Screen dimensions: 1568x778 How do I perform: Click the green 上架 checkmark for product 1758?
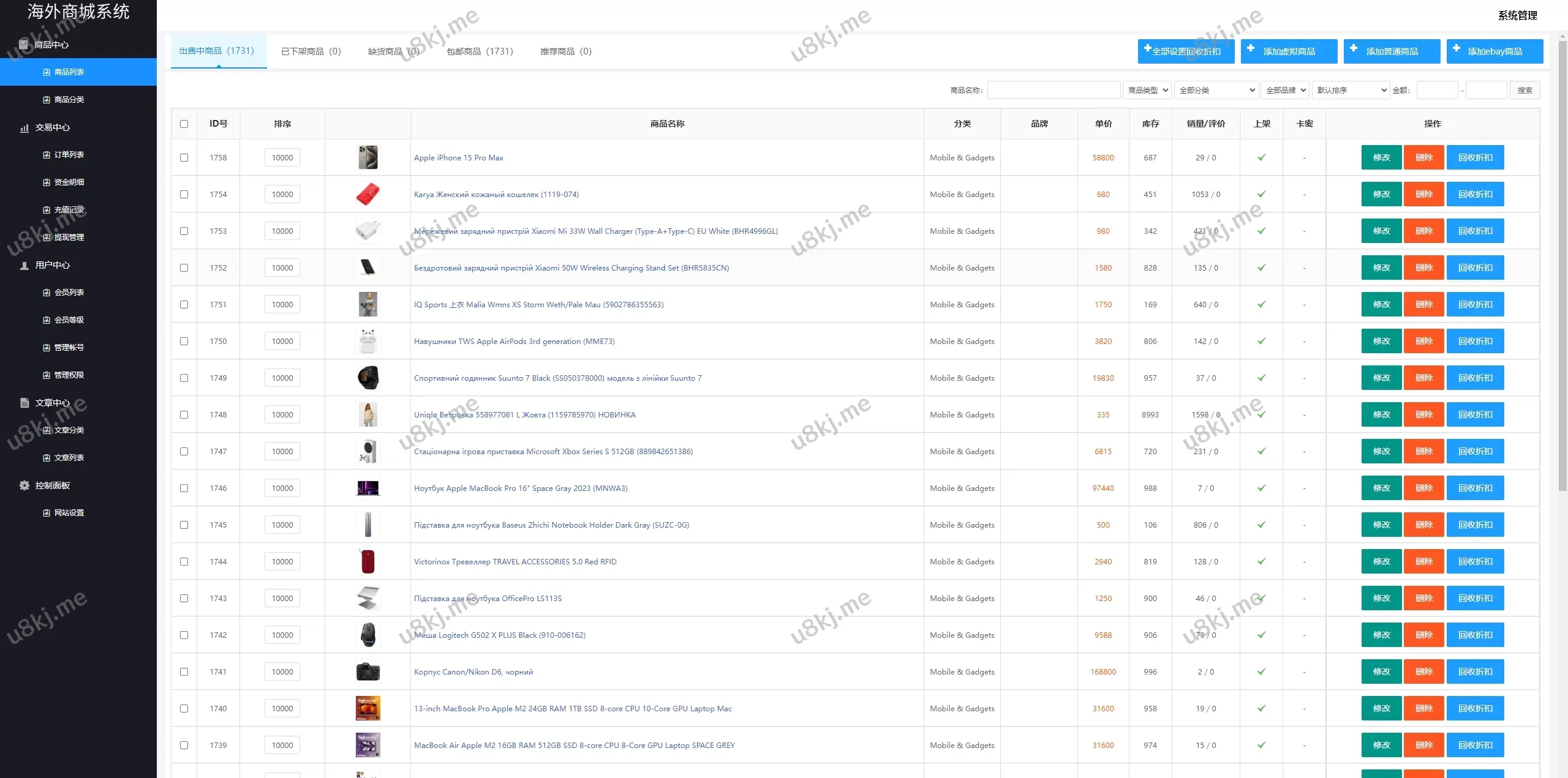point(1262,158)
